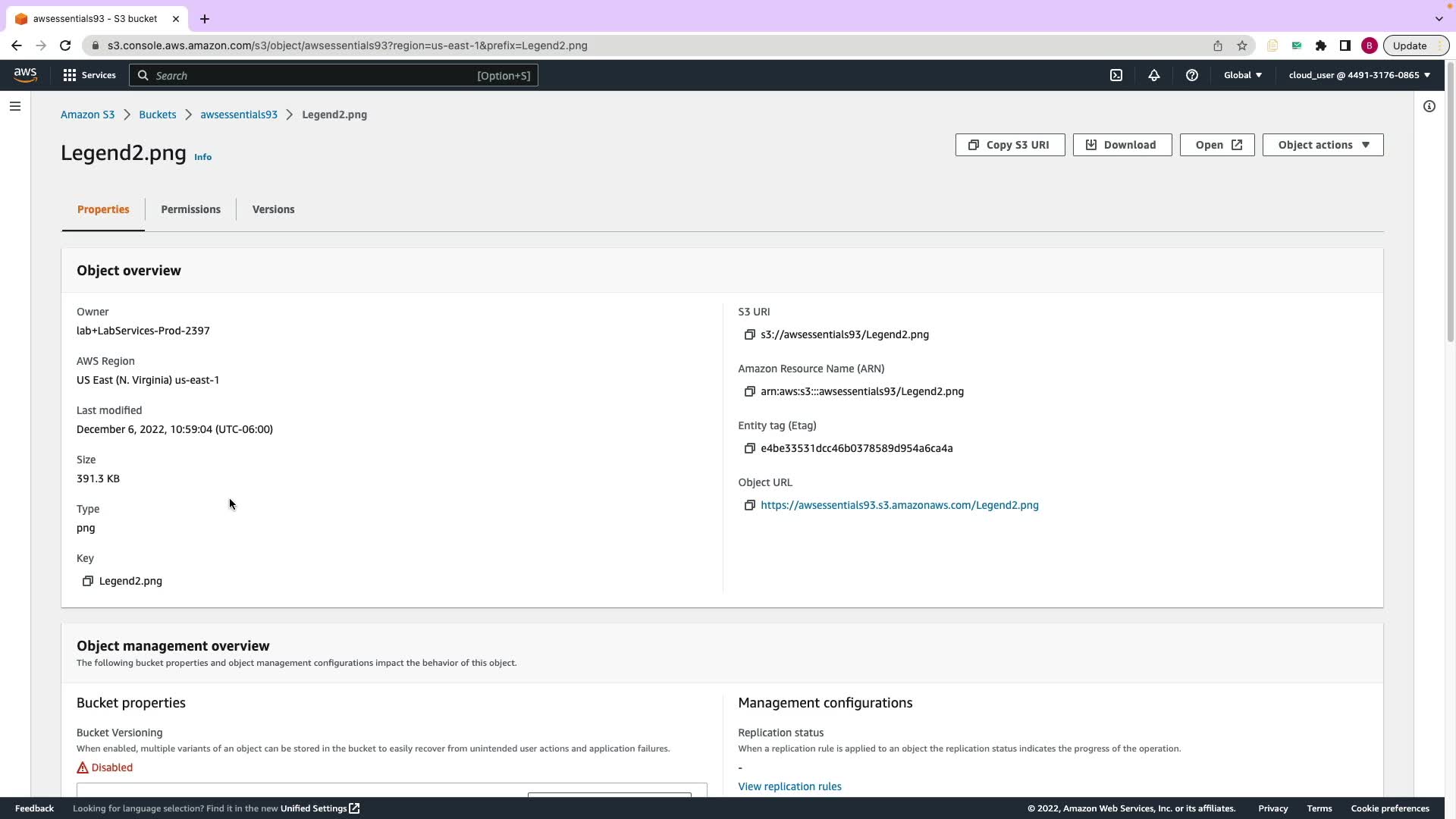Click the AWS console search field
This screenshot has width=1456, height=819.
[x=334, y=75]
